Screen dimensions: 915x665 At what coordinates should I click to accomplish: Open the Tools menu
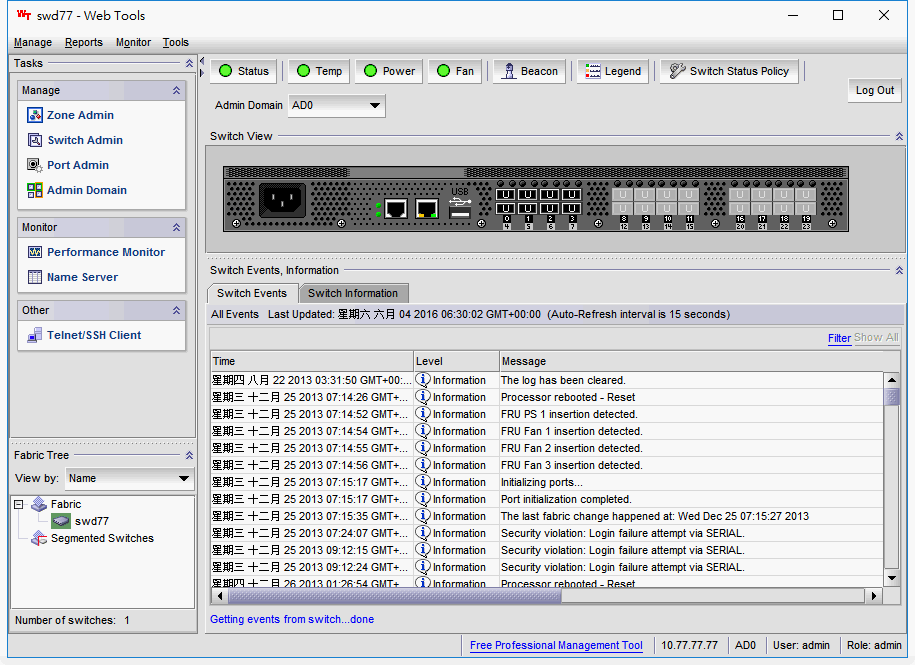(176, 42)
